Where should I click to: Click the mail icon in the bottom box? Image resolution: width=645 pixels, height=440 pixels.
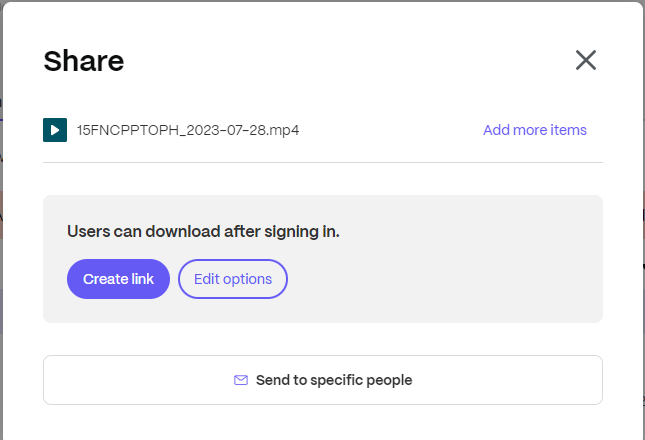tap(241, 380)
